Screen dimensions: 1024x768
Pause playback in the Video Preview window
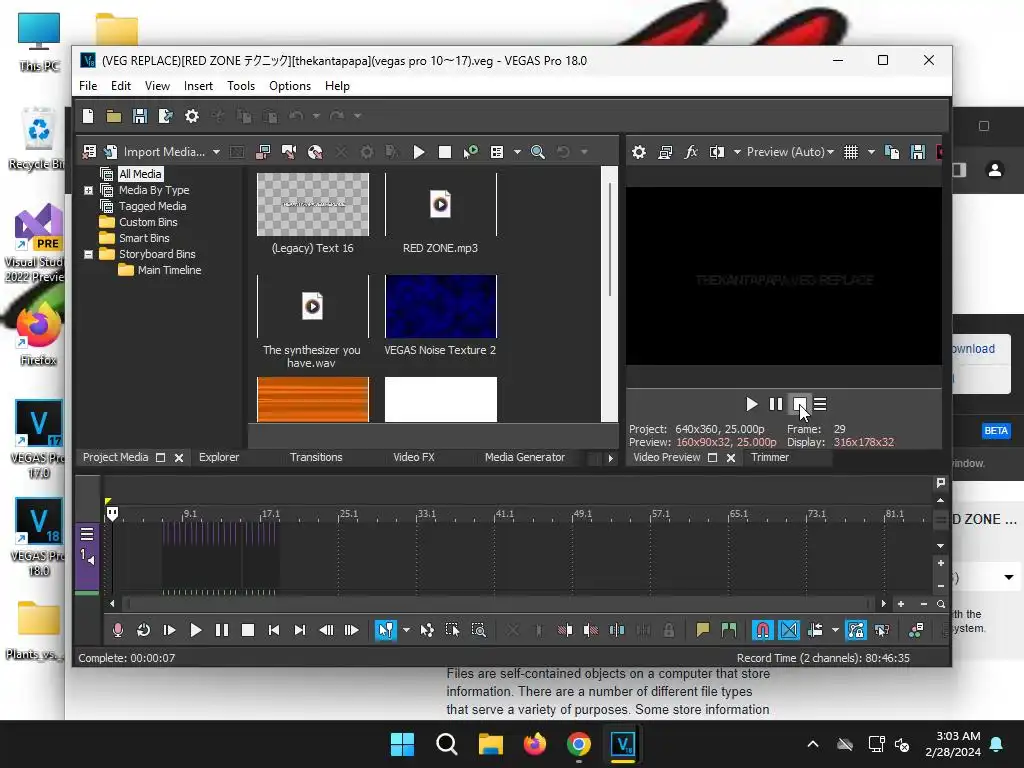click(775, 404)
